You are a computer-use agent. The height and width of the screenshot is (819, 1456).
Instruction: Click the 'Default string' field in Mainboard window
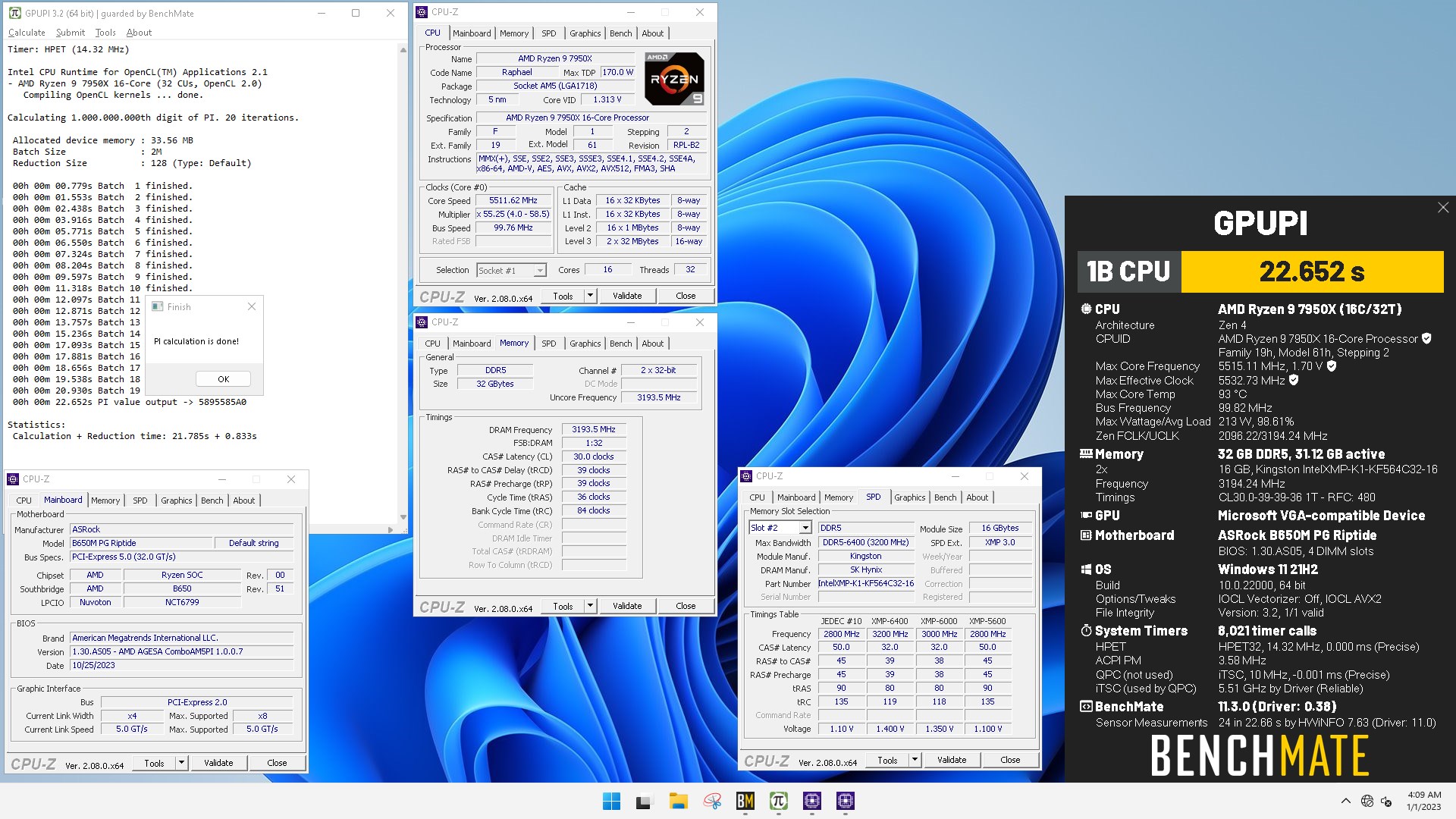click(253, 543)
